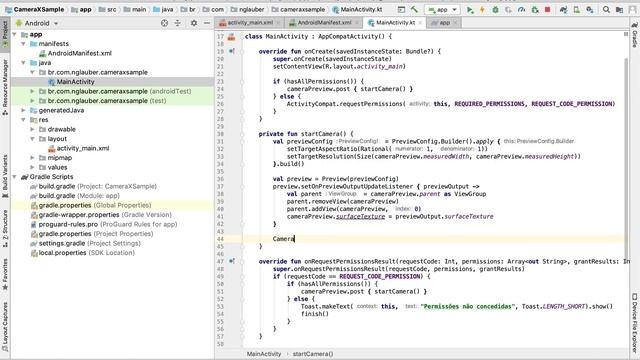Click Run with Coverage icon
The width and height of the screenshot is (640, 360).
508,9
